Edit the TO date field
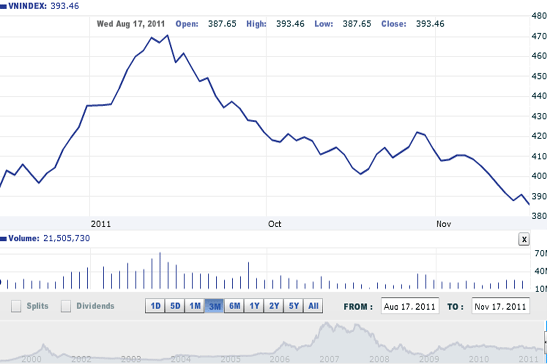The height and width of the screenshot is (364, 550). (x=501, y=306)
